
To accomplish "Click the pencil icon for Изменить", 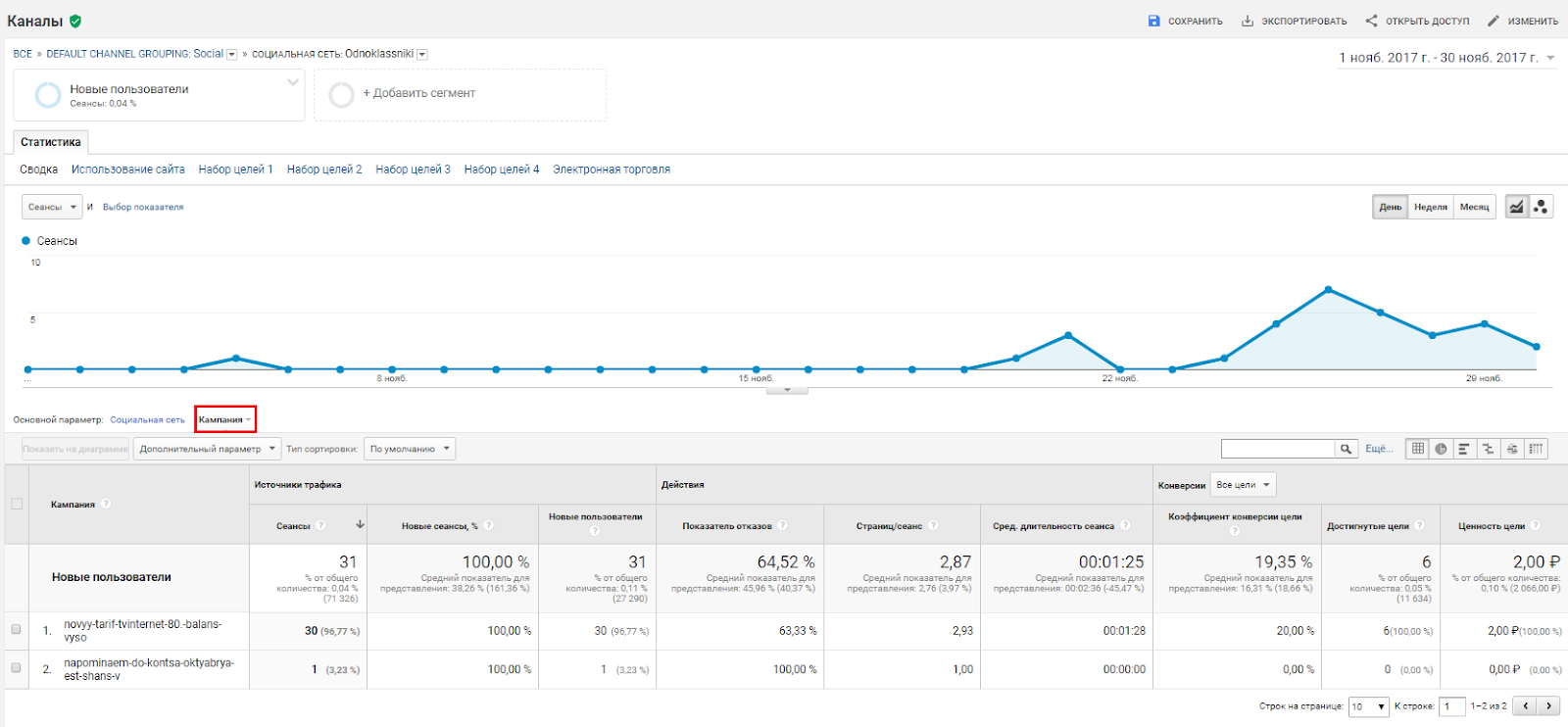I will click(x=1494, y=21).
